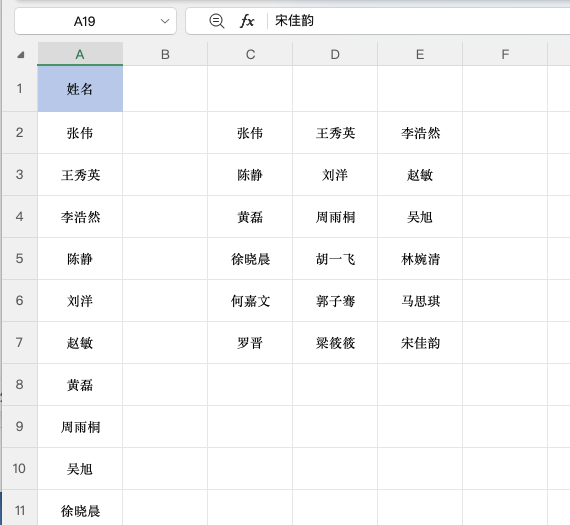Select row 1 header
The height and width of the screenshot is (525, 570).
tap(20, 89)
